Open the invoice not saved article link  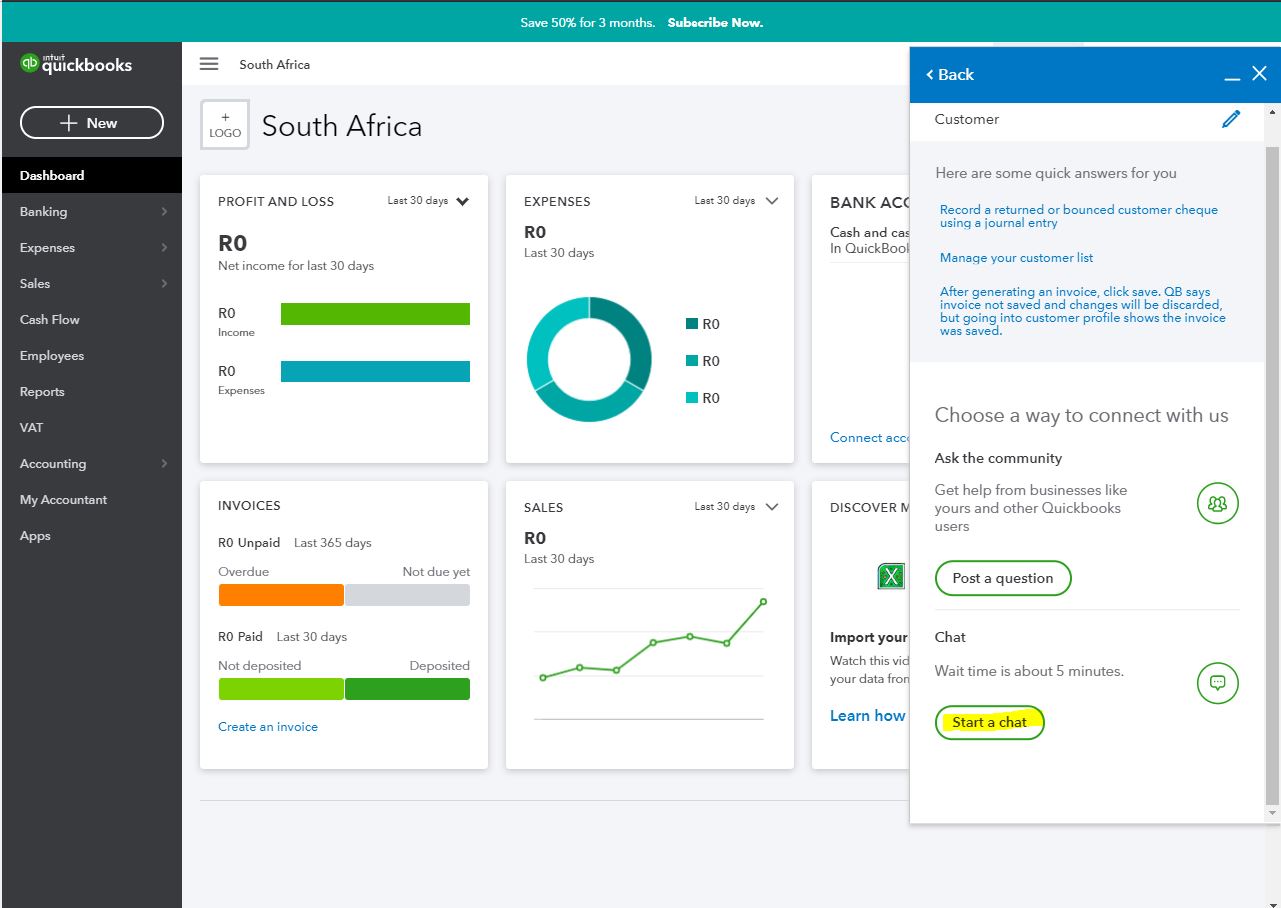point(1083,311)
